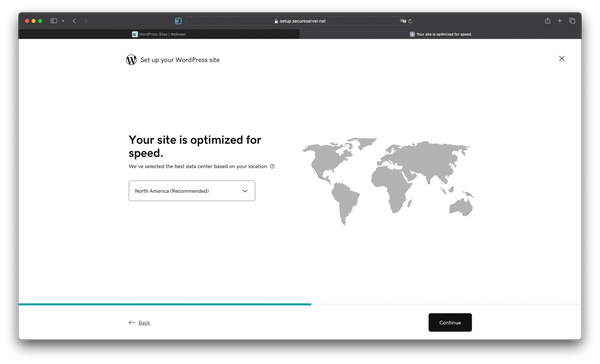Switch to the WordPress Sites tab
Image resolution: width=600 pixels, height=364 pixels.
pos(159,34)
